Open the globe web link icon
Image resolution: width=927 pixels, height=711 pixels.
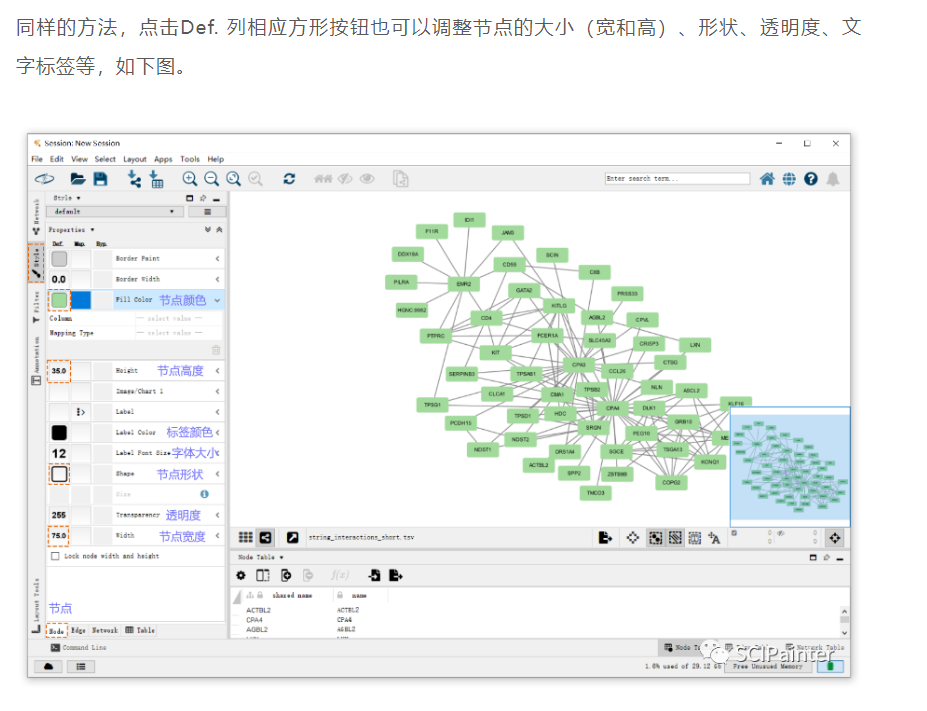pos(789,178)
